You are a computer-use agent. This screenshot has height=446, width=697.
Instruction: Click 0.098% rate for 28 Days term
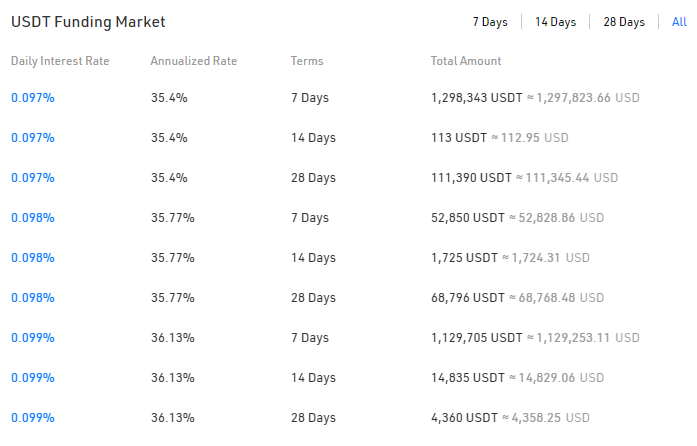(33, 298)
